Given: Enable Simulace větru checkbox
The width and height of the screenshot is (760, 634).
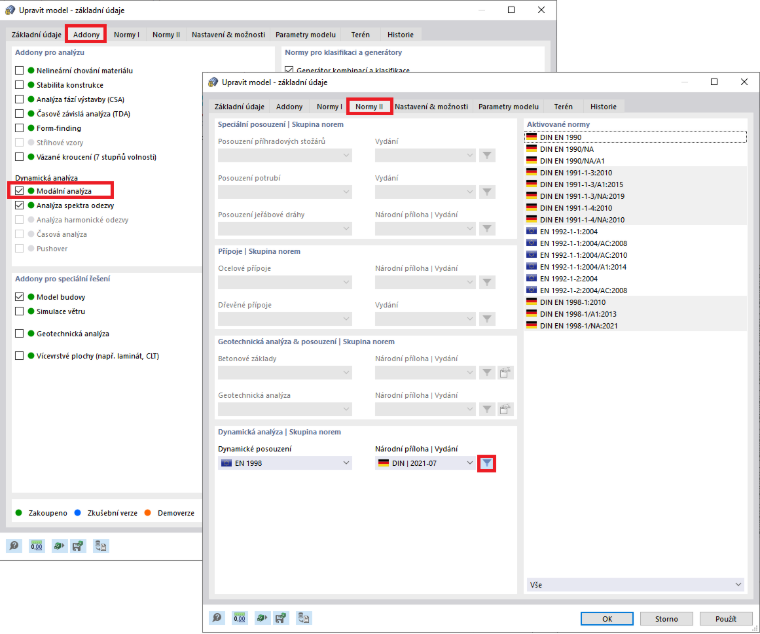Looking at the screenshot, I should (19, 311).
